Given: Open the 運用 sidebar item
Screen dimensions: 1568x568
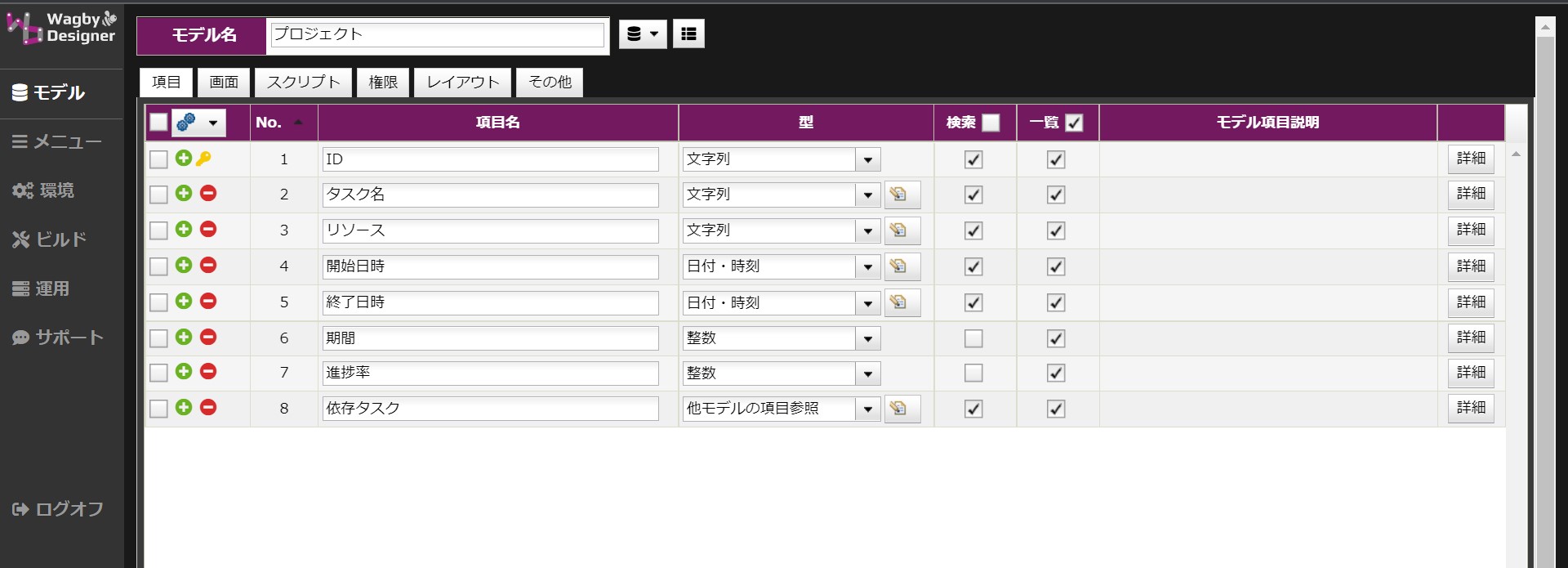Looking at the screenshot, I should (x=41, y=288).
